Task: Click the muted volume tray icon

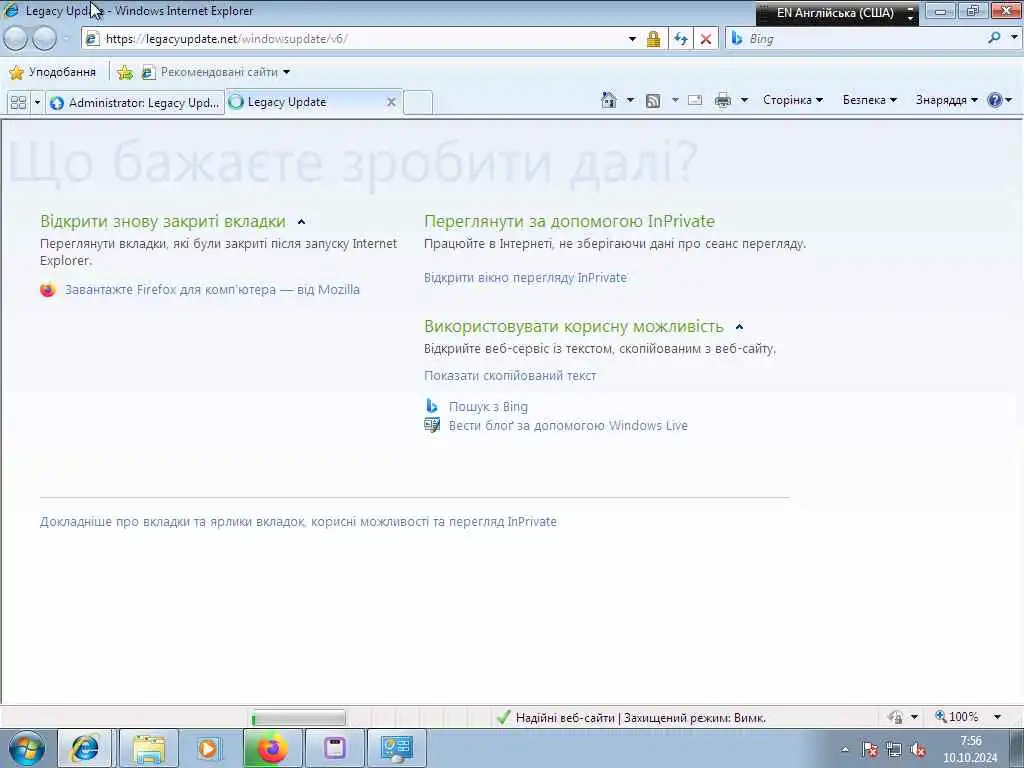Action: tap(918, 750)
